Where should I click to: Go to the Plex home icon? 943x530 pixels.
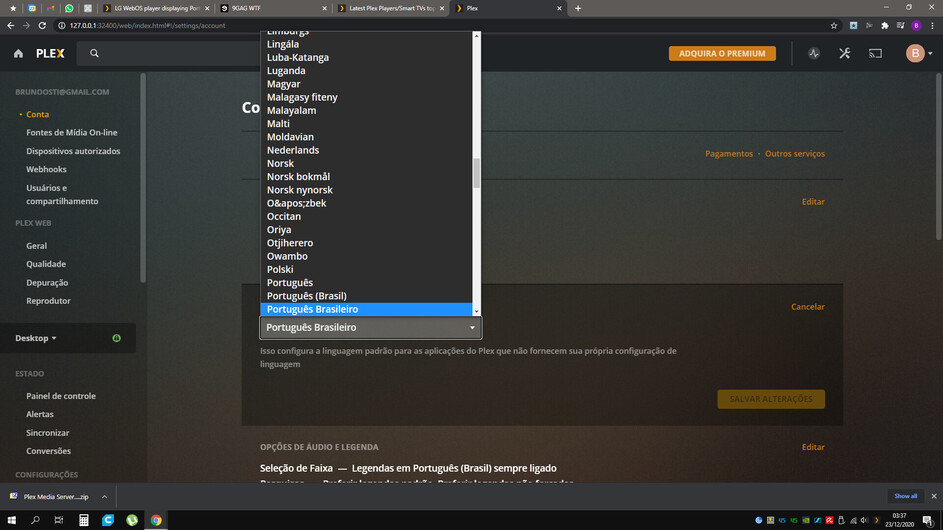(18, 54)
